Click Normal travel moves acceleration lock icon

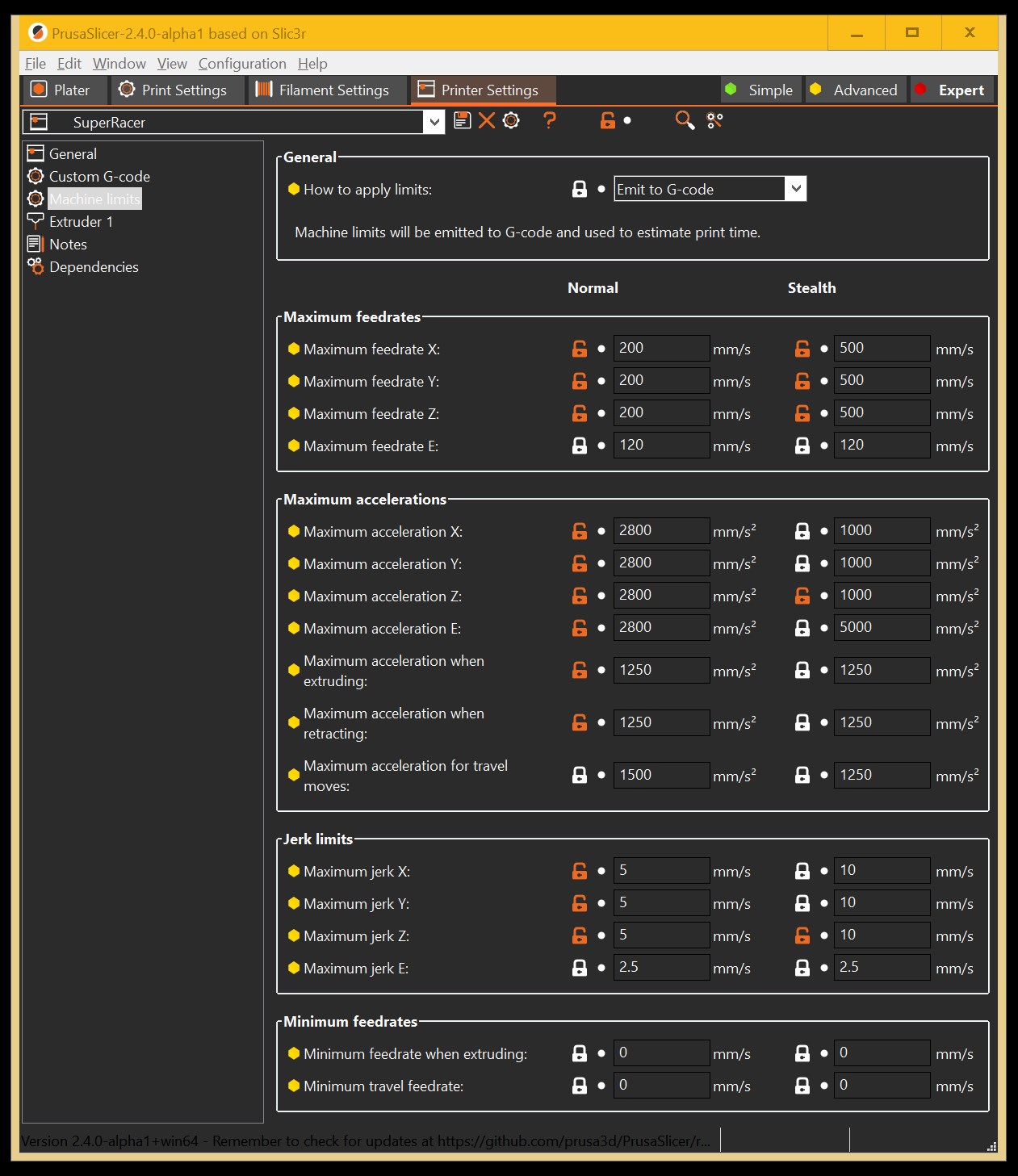[x=580, y=775]
